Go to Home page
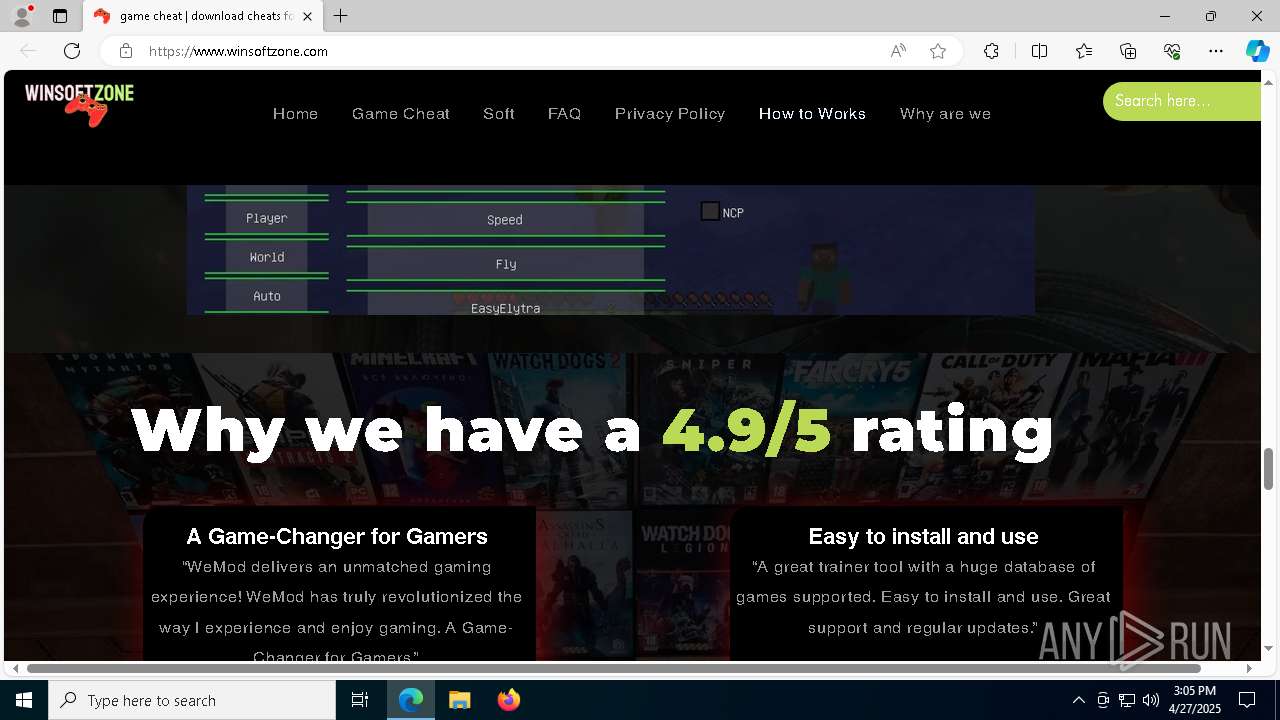This screenshot has width=1280, height=720. (x=295, y=114)
